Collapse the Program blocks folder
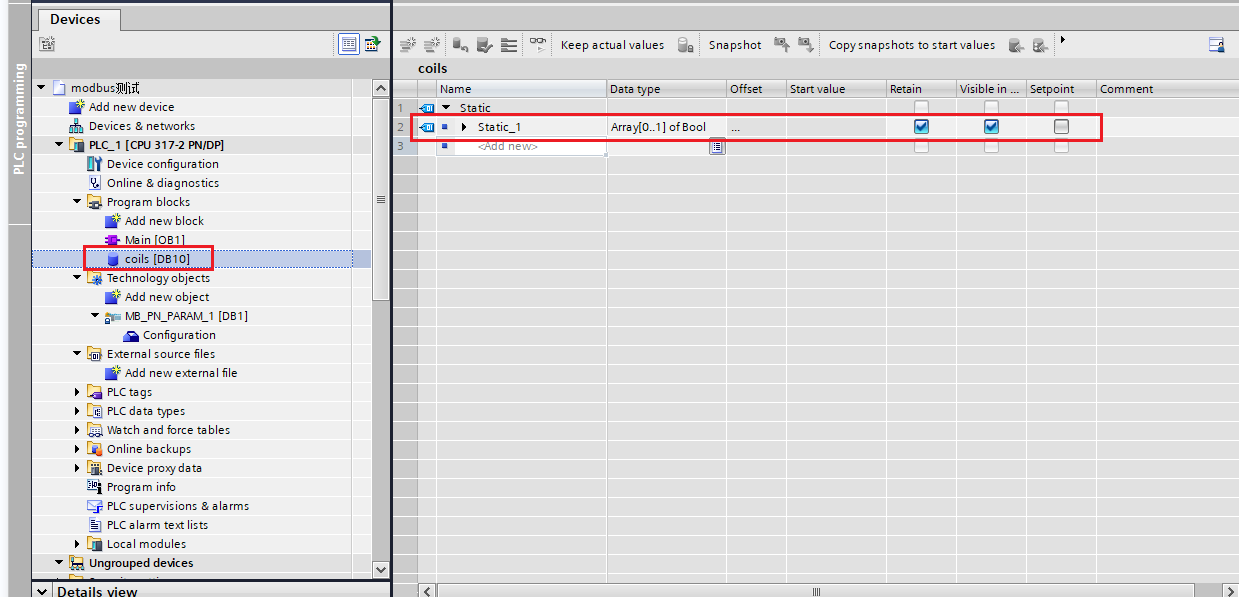 pos(78,202)
